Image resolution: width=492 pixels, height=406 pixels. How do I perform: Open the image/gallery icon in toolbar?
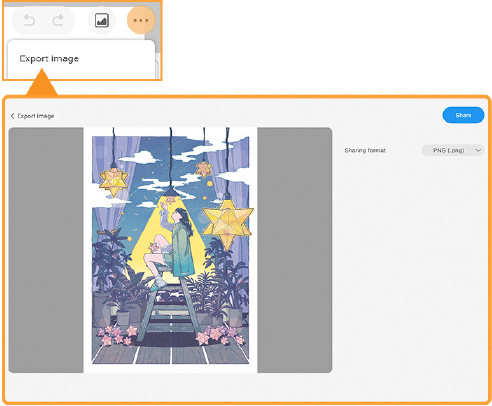coord(102,20)
